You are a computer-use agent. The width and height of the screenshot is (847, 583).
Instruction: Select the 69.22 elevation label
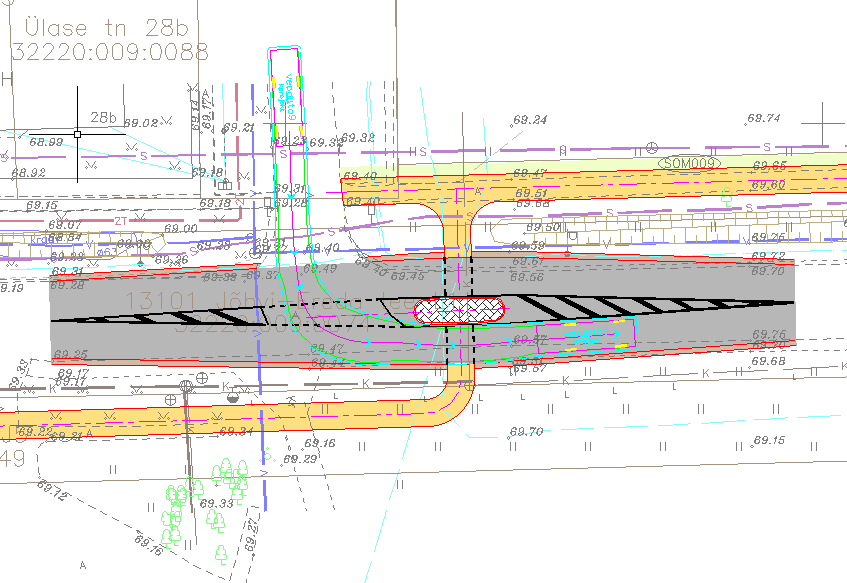tap(35, 431)
